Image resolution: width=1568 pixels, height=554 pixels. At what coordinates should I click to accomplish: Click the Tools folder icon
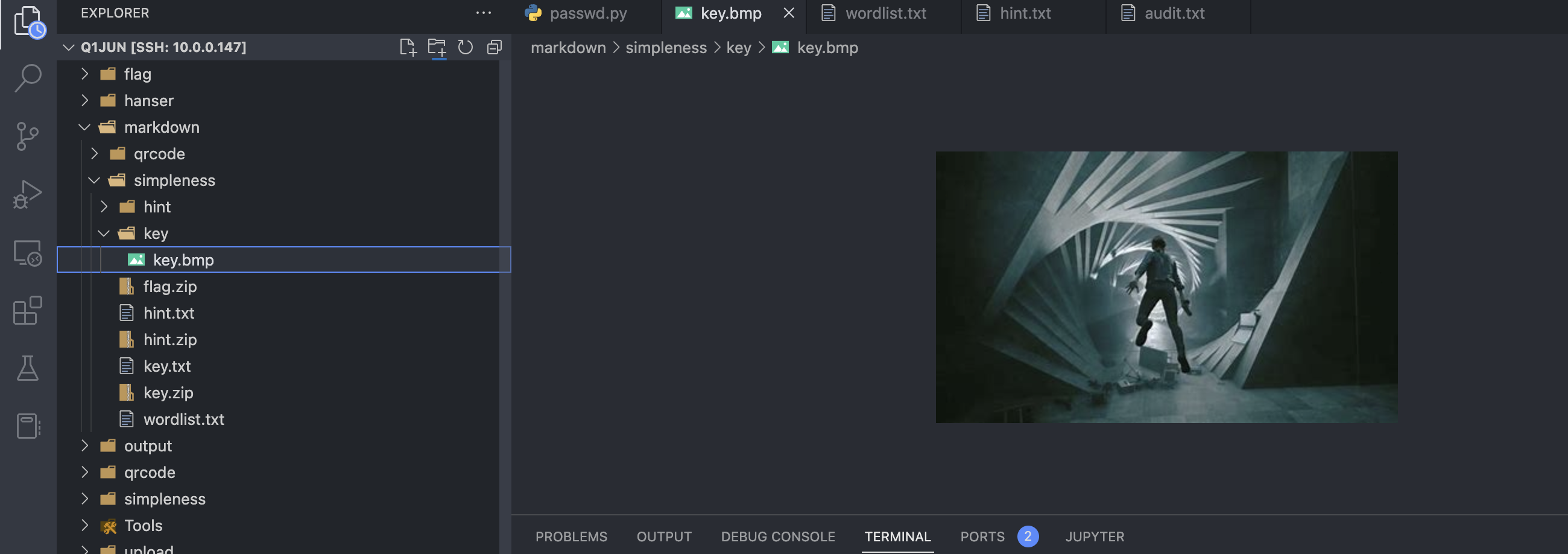[109, 526]
